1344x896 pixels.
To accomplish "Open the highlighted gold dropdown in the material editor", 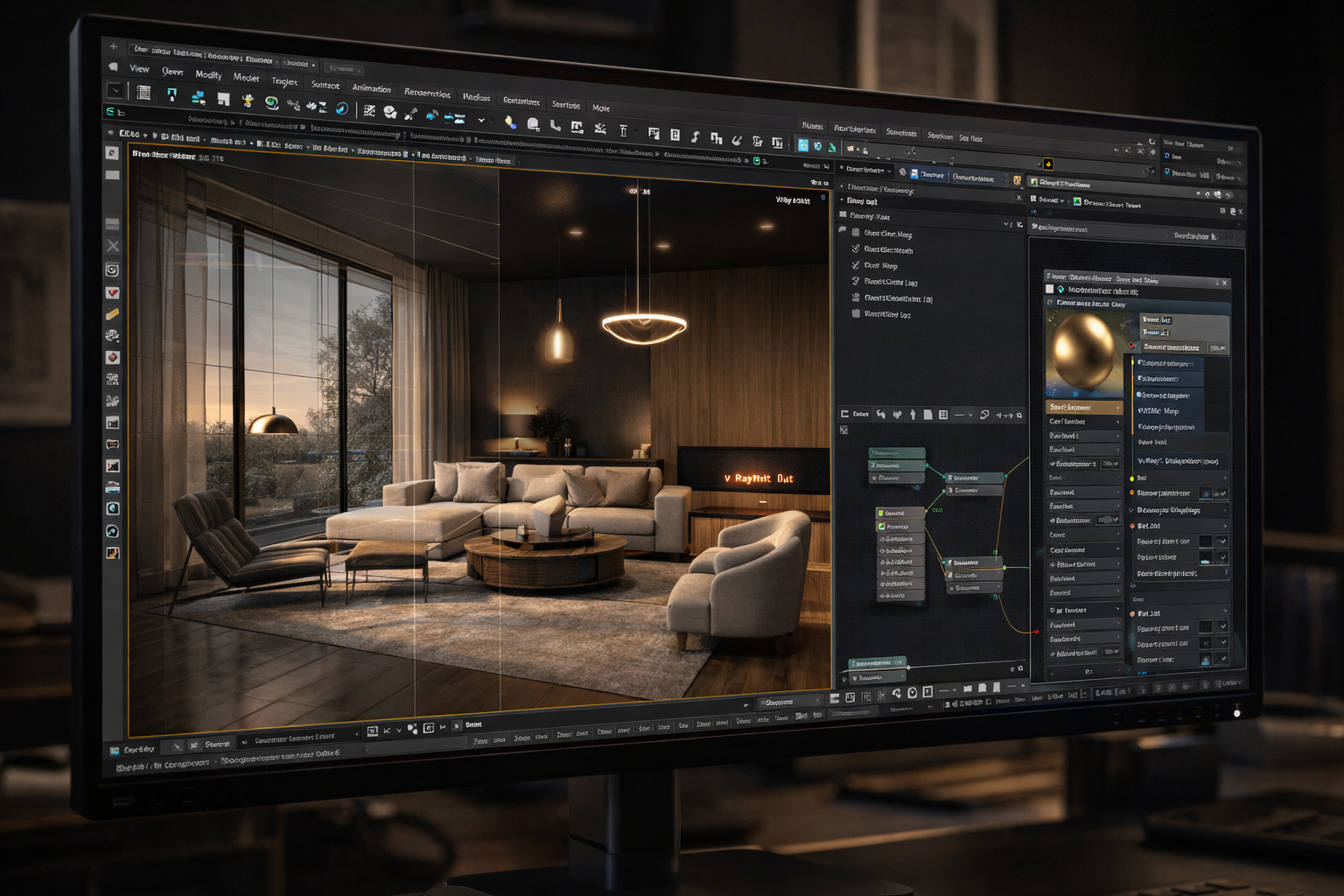I will click(x=1083, y=408).
